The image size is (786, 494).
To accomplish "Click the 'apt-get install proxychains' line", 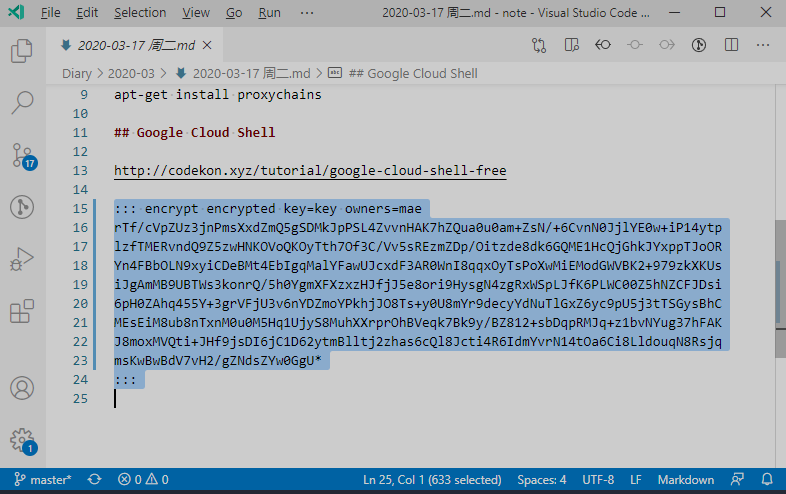I will (218, 94).
